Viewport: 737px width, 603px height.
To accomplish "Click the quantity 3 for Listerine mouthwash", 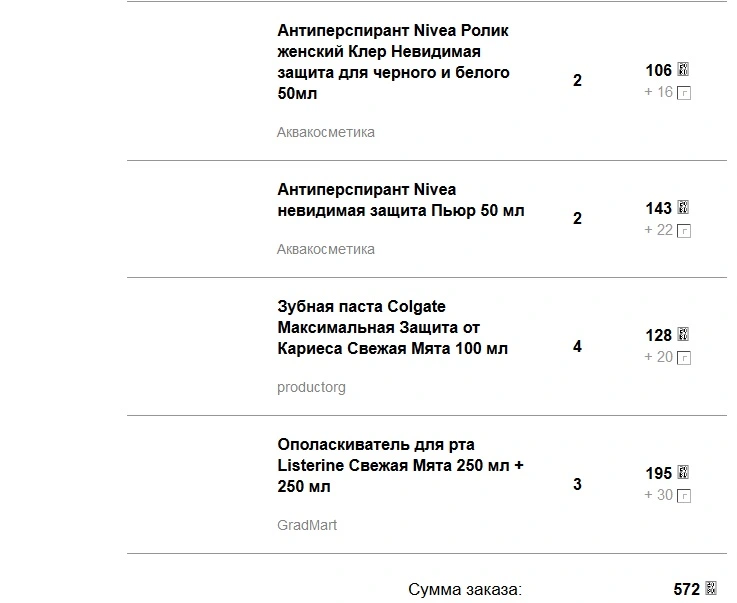I will [x=577, y=484].
